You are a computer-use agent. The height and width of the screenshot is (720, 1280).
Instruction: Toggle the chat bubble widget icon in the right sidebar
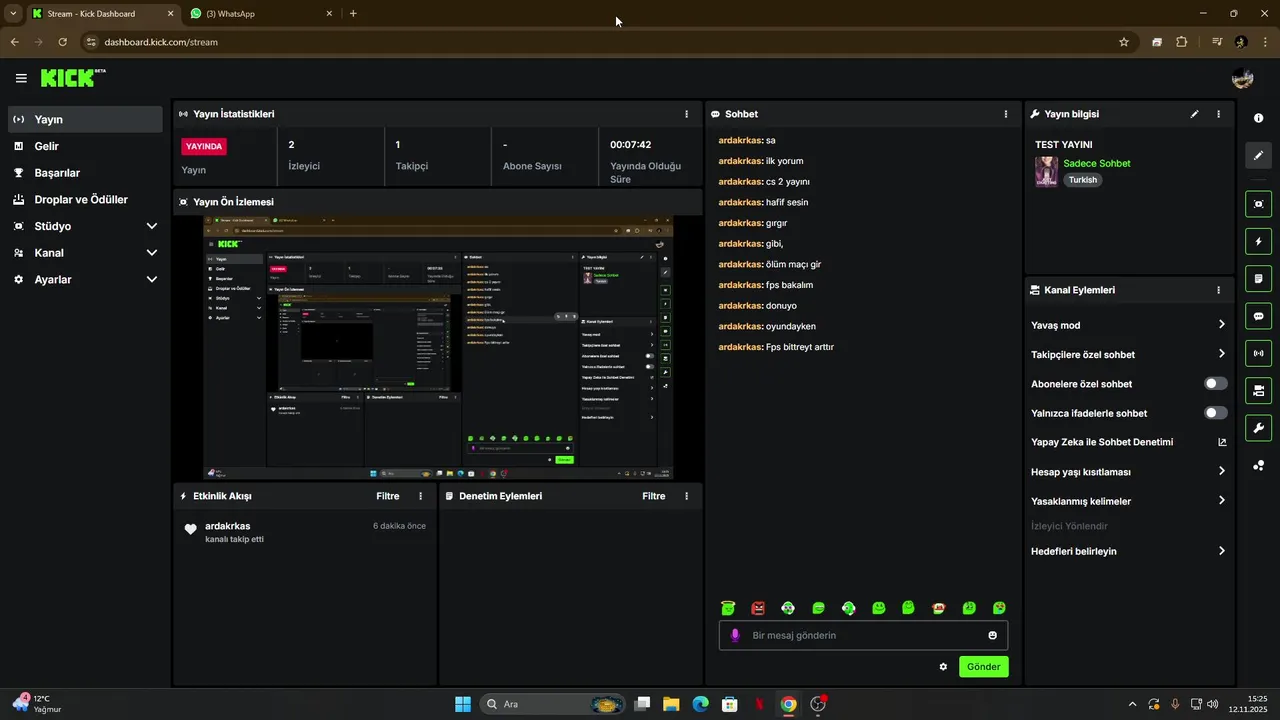tap(1258, 316)
